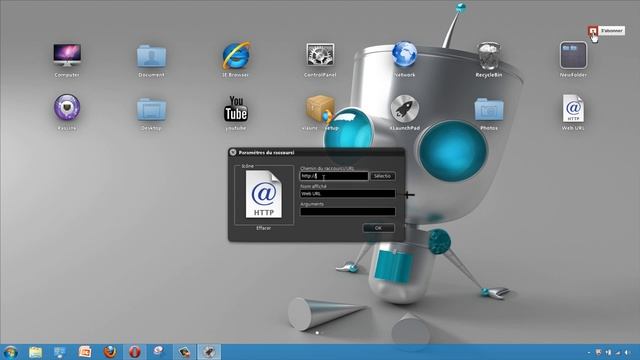Launch the IE Browser icon
Viewport: 640px width, 360px height.
coord(236,56)
